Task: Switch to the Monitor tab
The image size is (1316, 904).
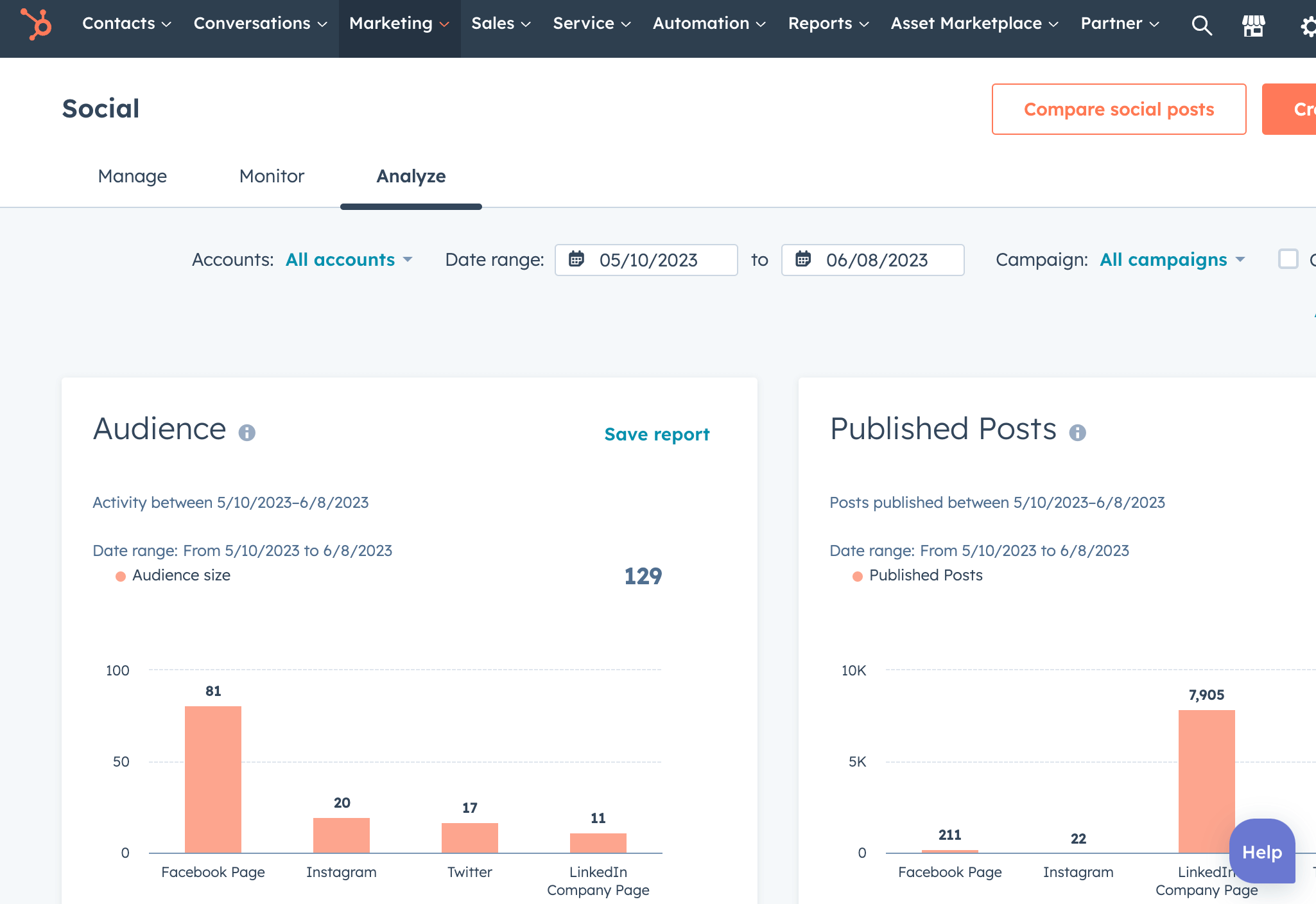Action: (272, 175)
